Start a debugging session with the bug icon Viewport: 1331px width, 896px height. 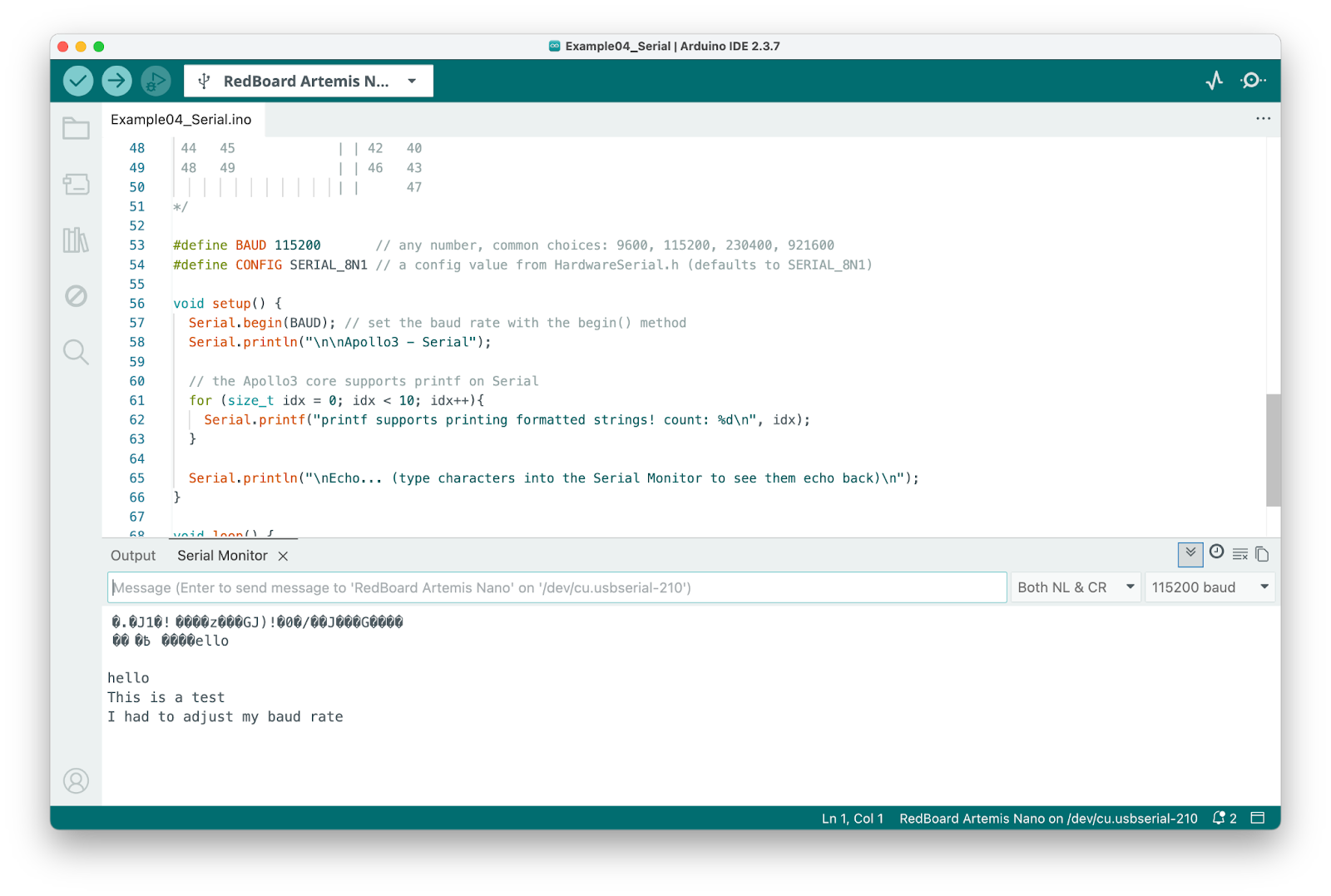(x=155, y=80)
